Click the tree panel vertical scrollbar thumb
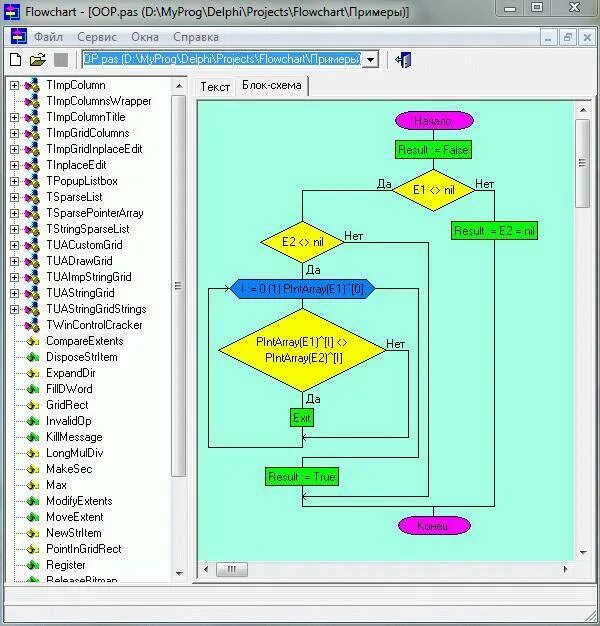600x626 pixels. pyautogui.click(x=178, y=285)
